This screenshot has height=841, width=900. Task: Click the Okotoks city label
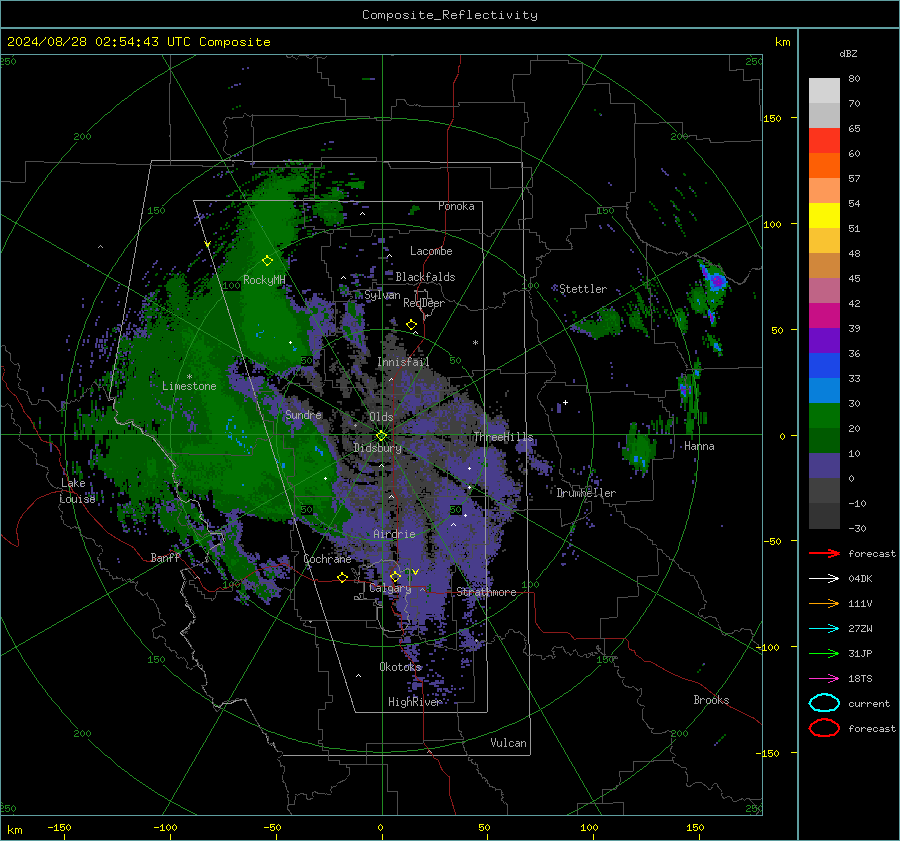tap(401, 667)
